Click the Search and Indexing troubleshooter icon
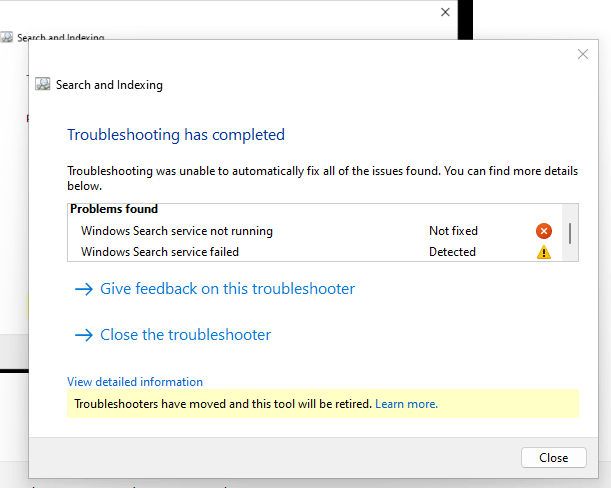Image resolution: width=611 pixels, height=488 pixels. point(42,84)
